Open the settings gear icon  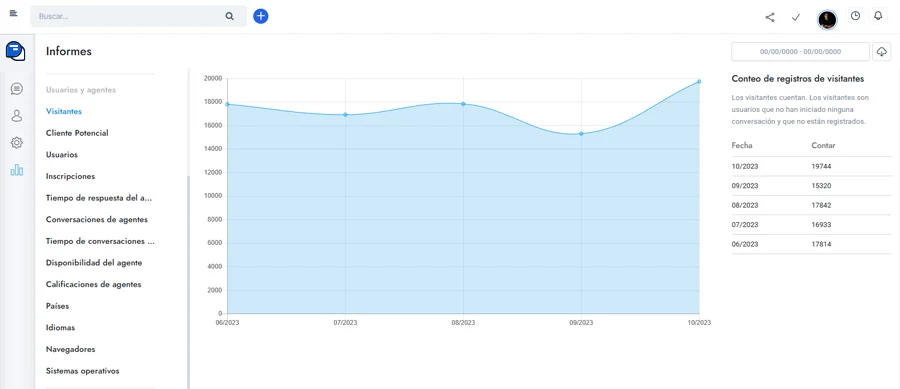click(17, 143)
